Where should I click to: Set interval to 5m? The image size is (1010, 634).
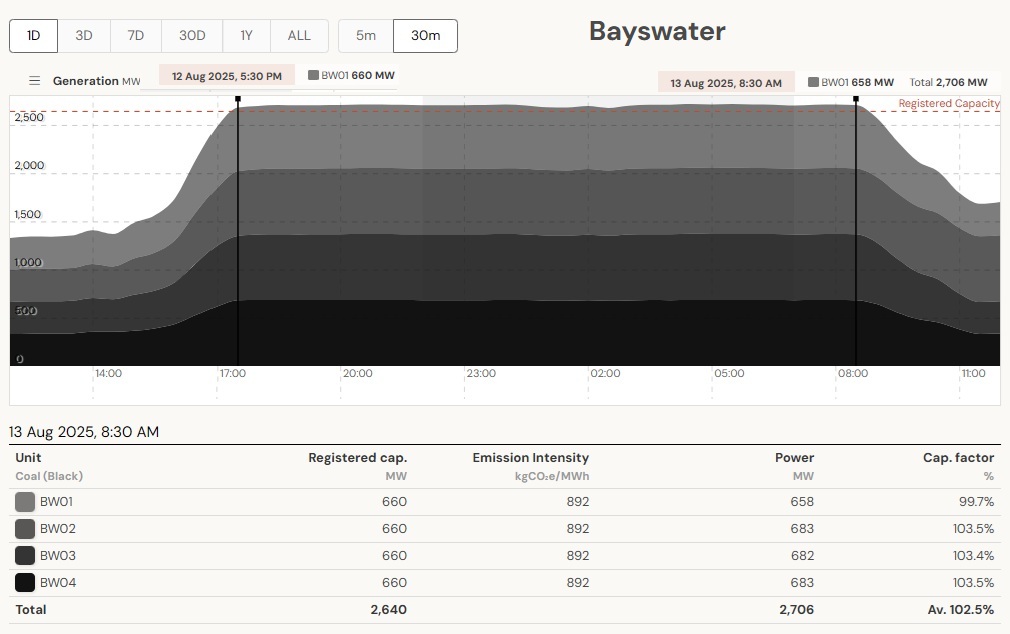point(366,36)
